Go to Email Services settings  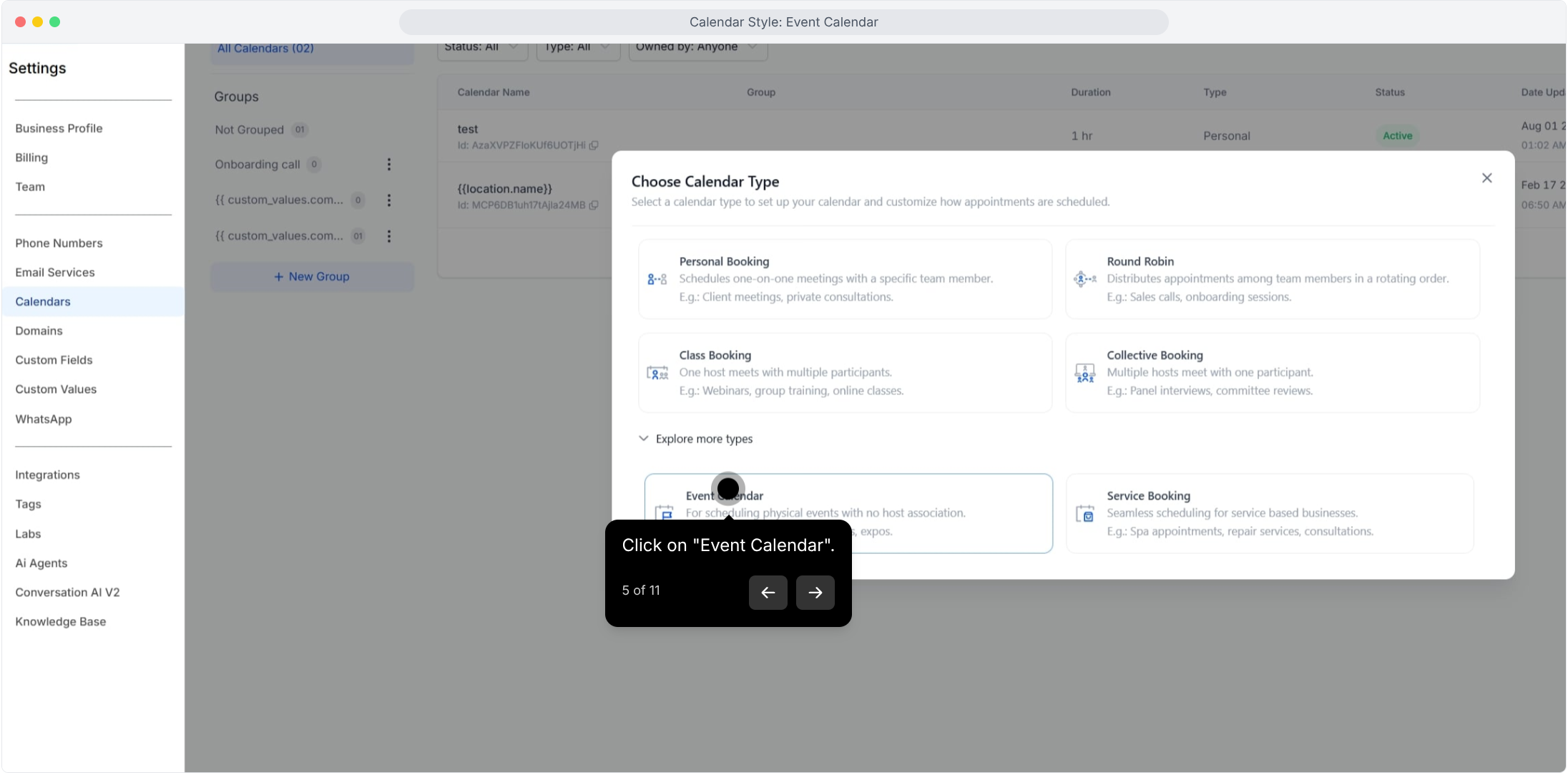pyautogui.click(x=55, y=273)
